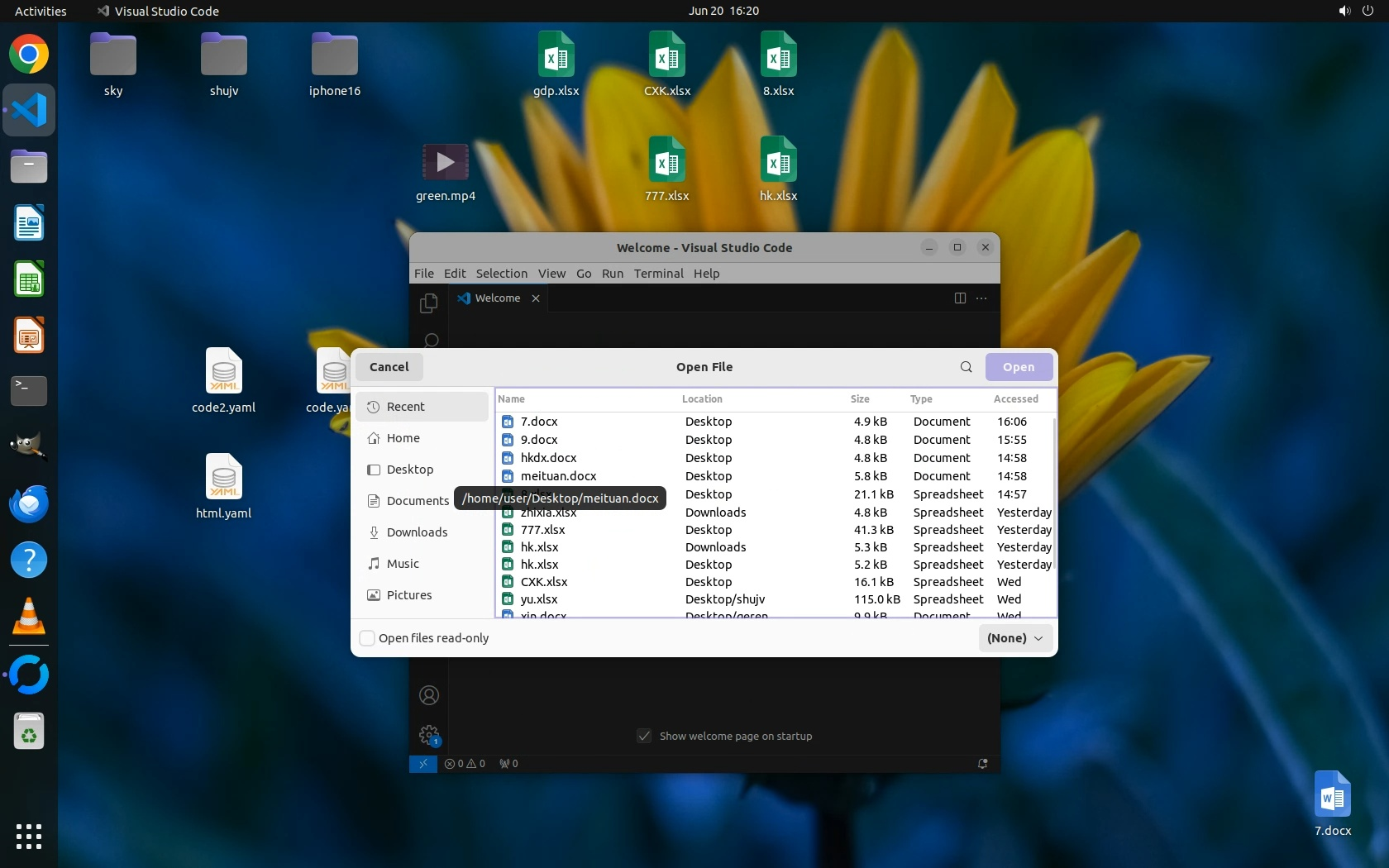Image resolution: width=1389 pixels, height=868 pixels.
Task: Click search icon in Open File dialog
Action: point(966,367)
